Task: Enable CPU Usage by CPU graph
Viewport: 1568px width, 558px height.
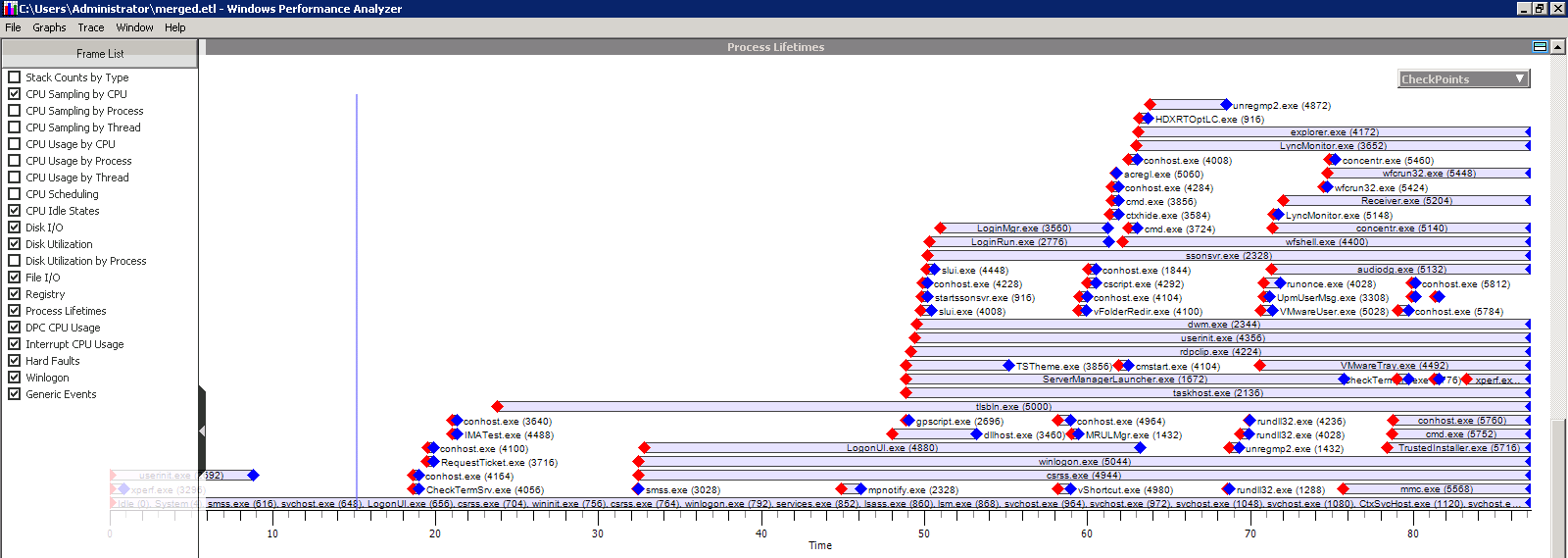Action: (x=14, y=143)
